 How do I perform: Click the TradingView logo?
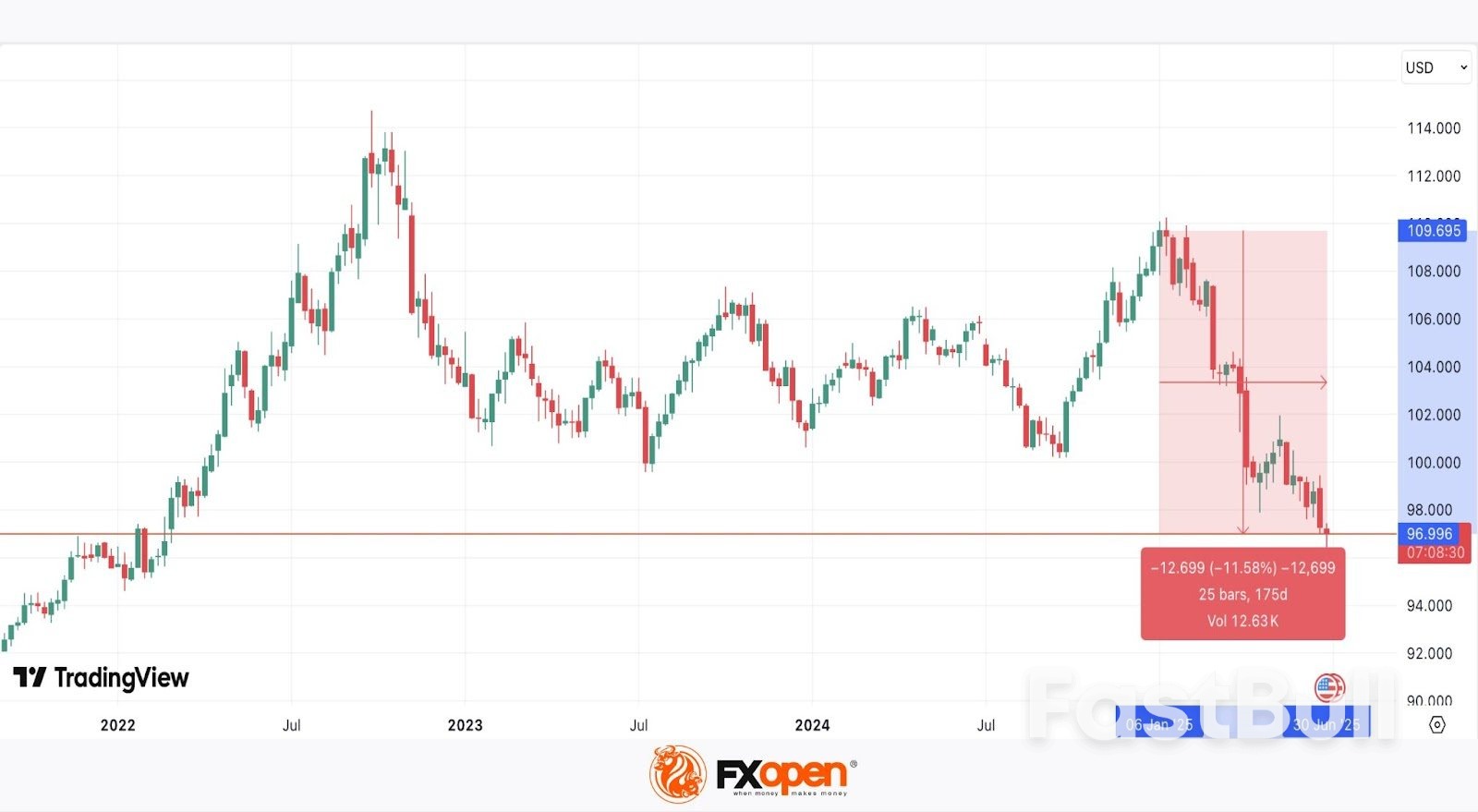(x=30, y=677)
